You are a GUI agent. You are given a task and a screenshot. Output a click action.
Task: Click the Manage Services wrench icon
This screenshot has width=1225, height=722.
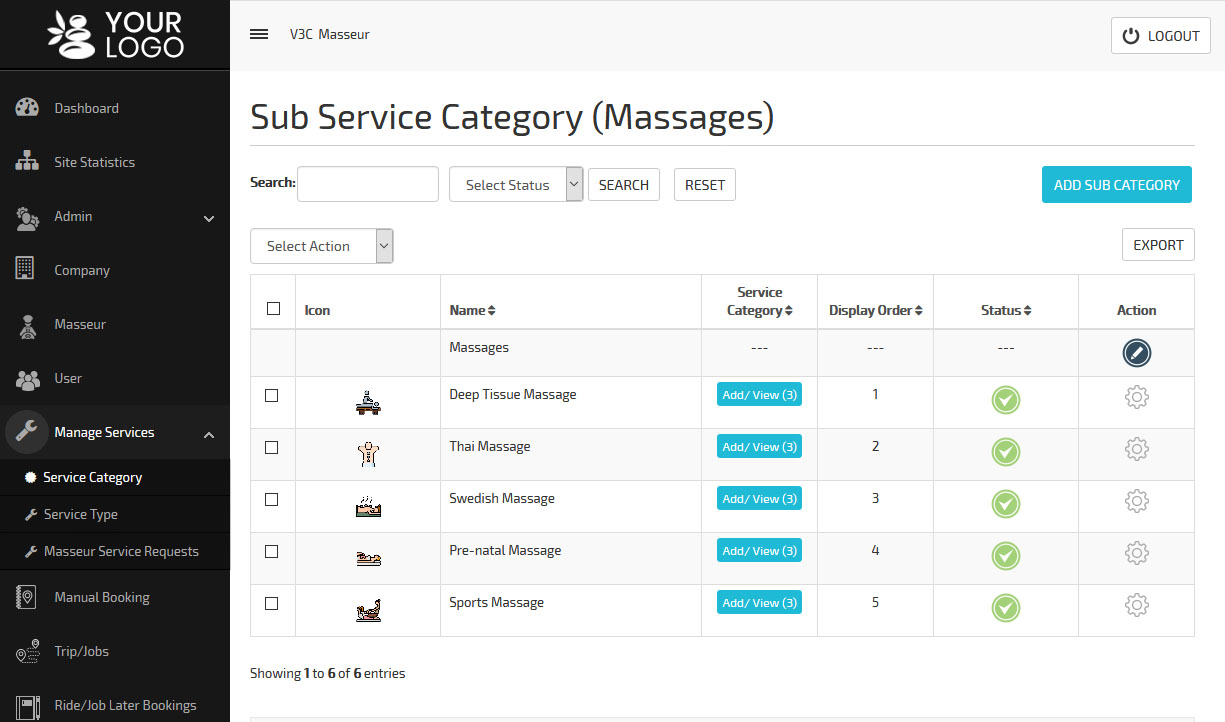26,432
